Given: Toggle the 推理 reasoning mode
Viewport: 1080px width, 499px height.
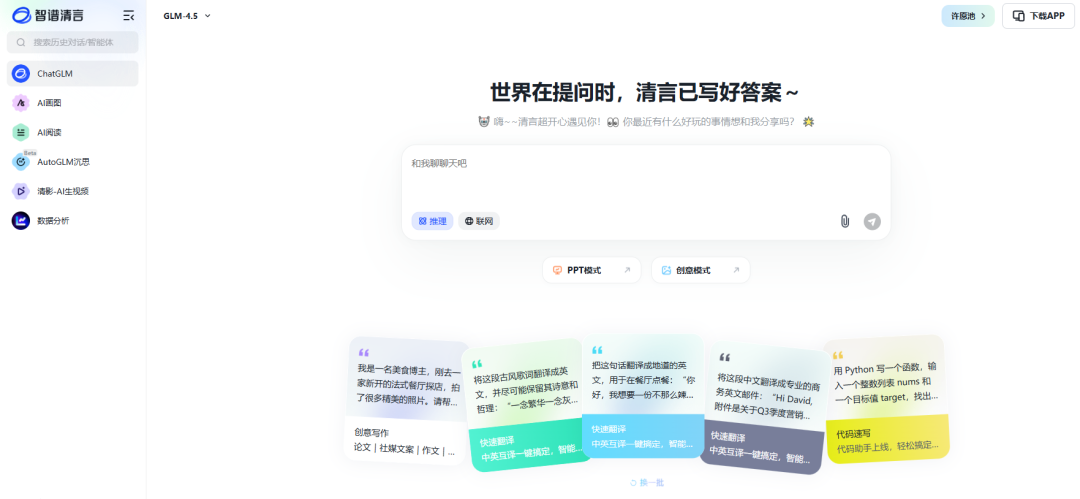Looking at the screenshot, I should (x=433, y=221).
